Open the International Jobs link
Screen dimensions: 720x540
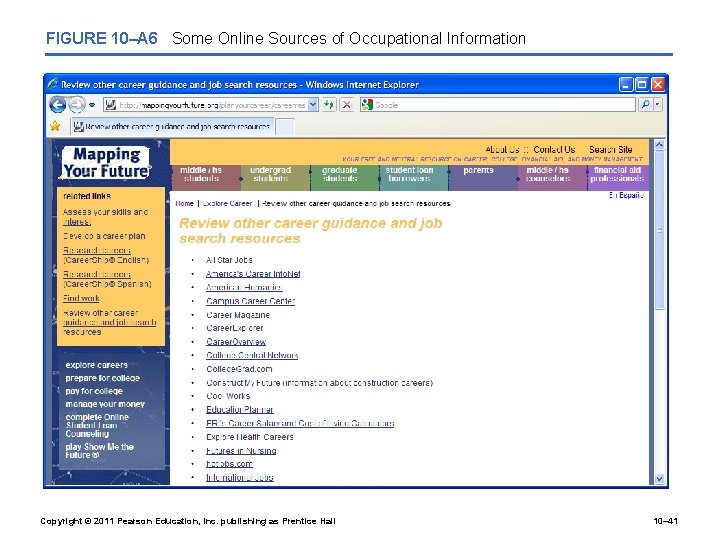(x=240, y=478)
